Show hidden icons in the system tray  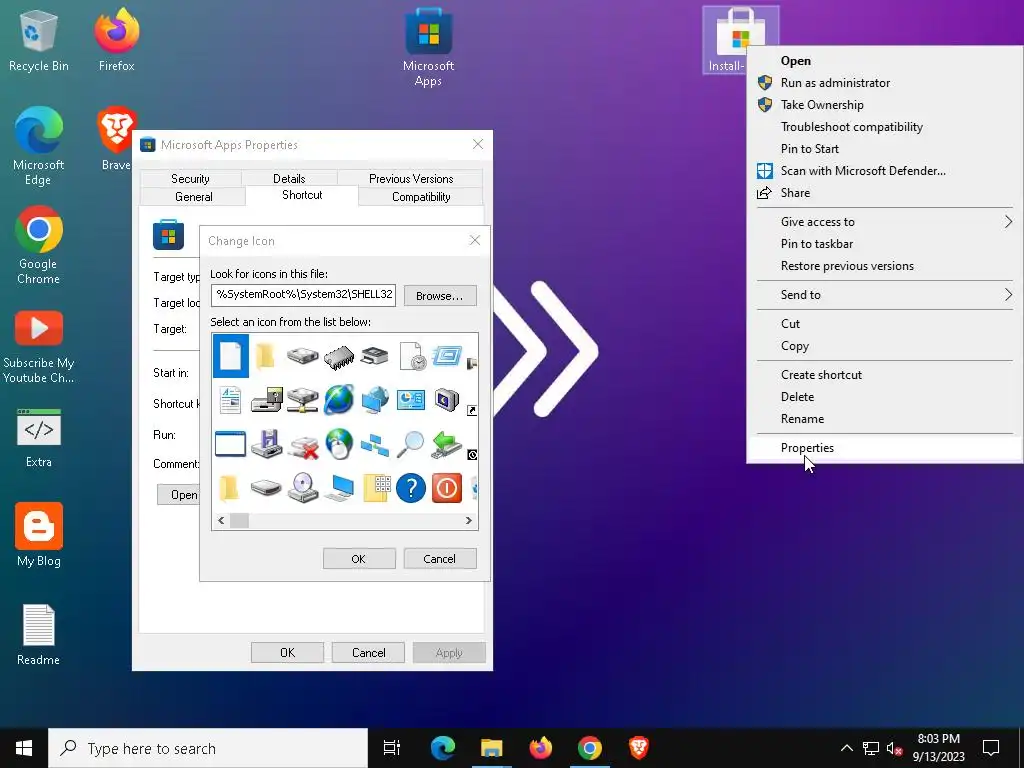coord(846,748)
